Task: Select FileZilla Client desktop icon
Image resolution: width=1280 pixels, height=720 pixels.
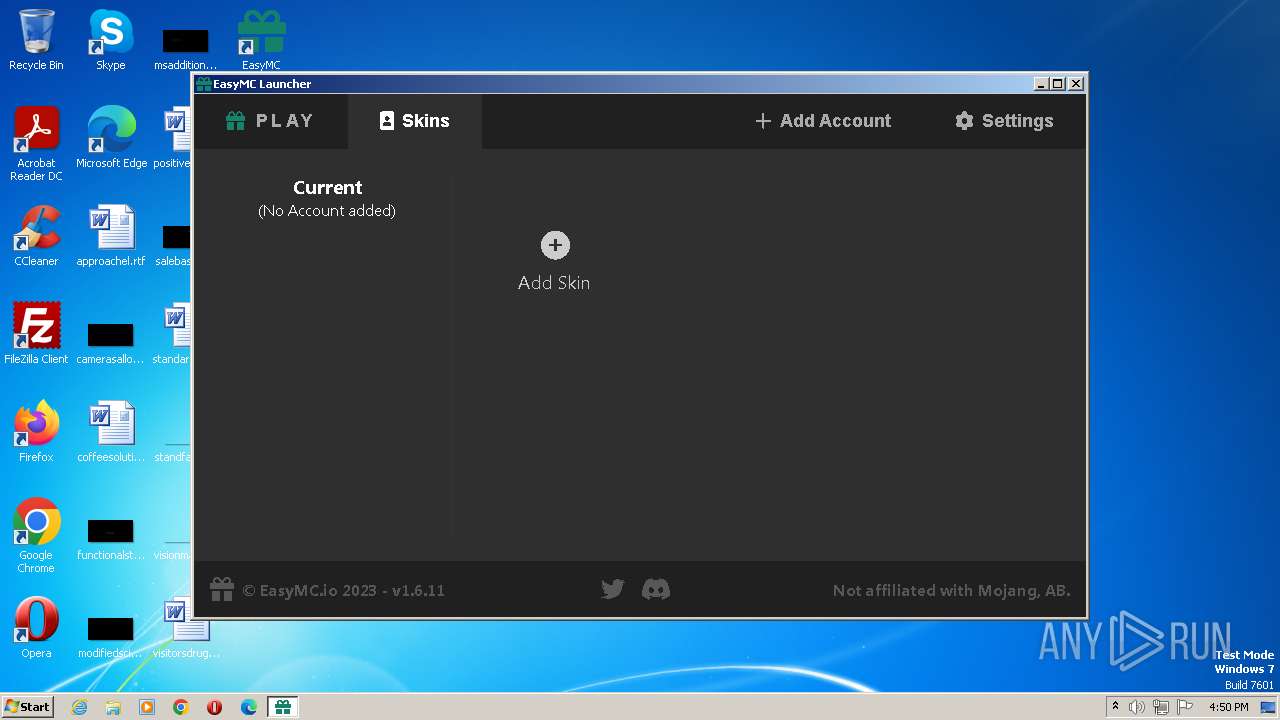Action: [x=36, y=334]
